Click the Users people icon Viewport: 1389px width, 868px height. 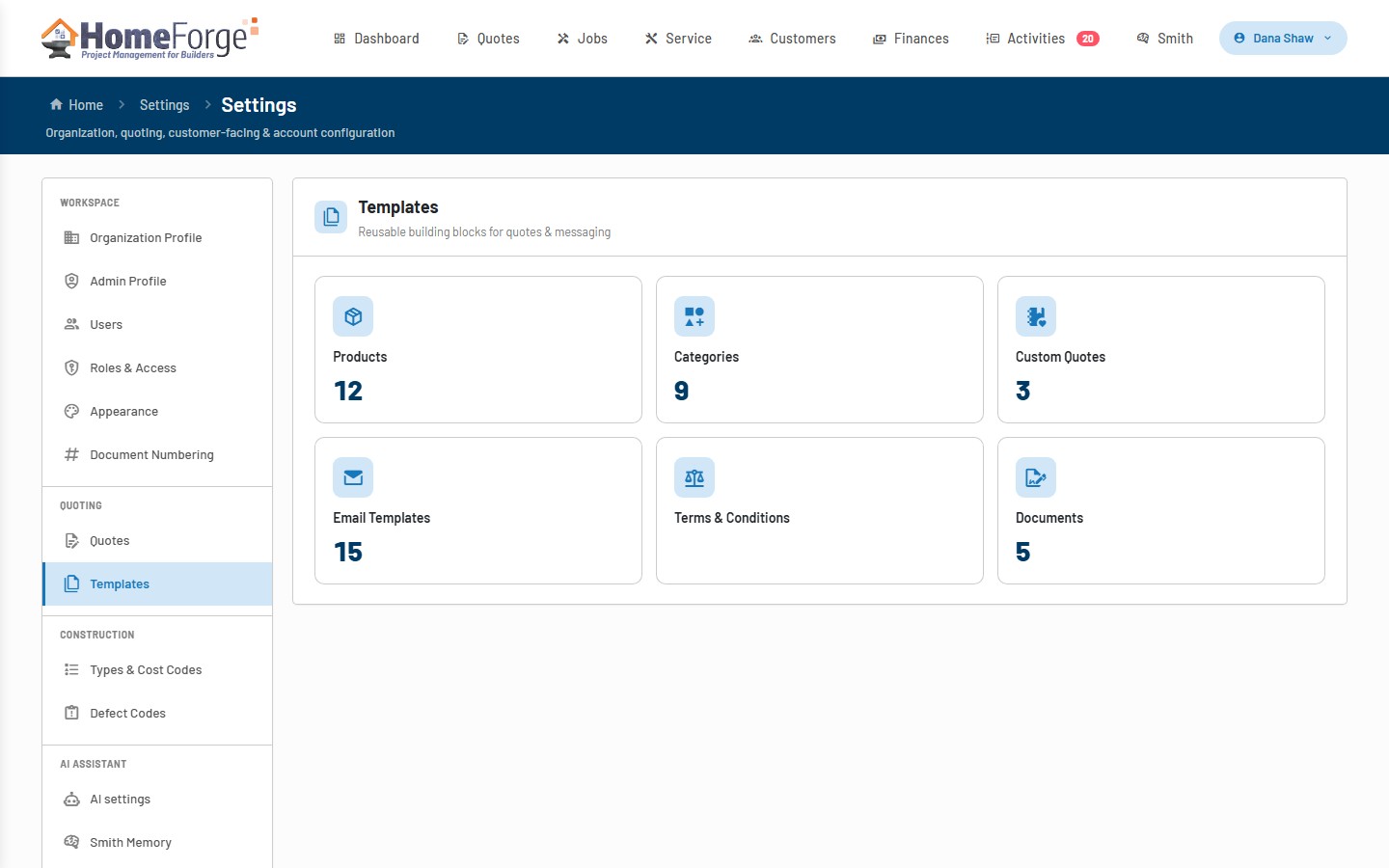[x=71, y=325]
